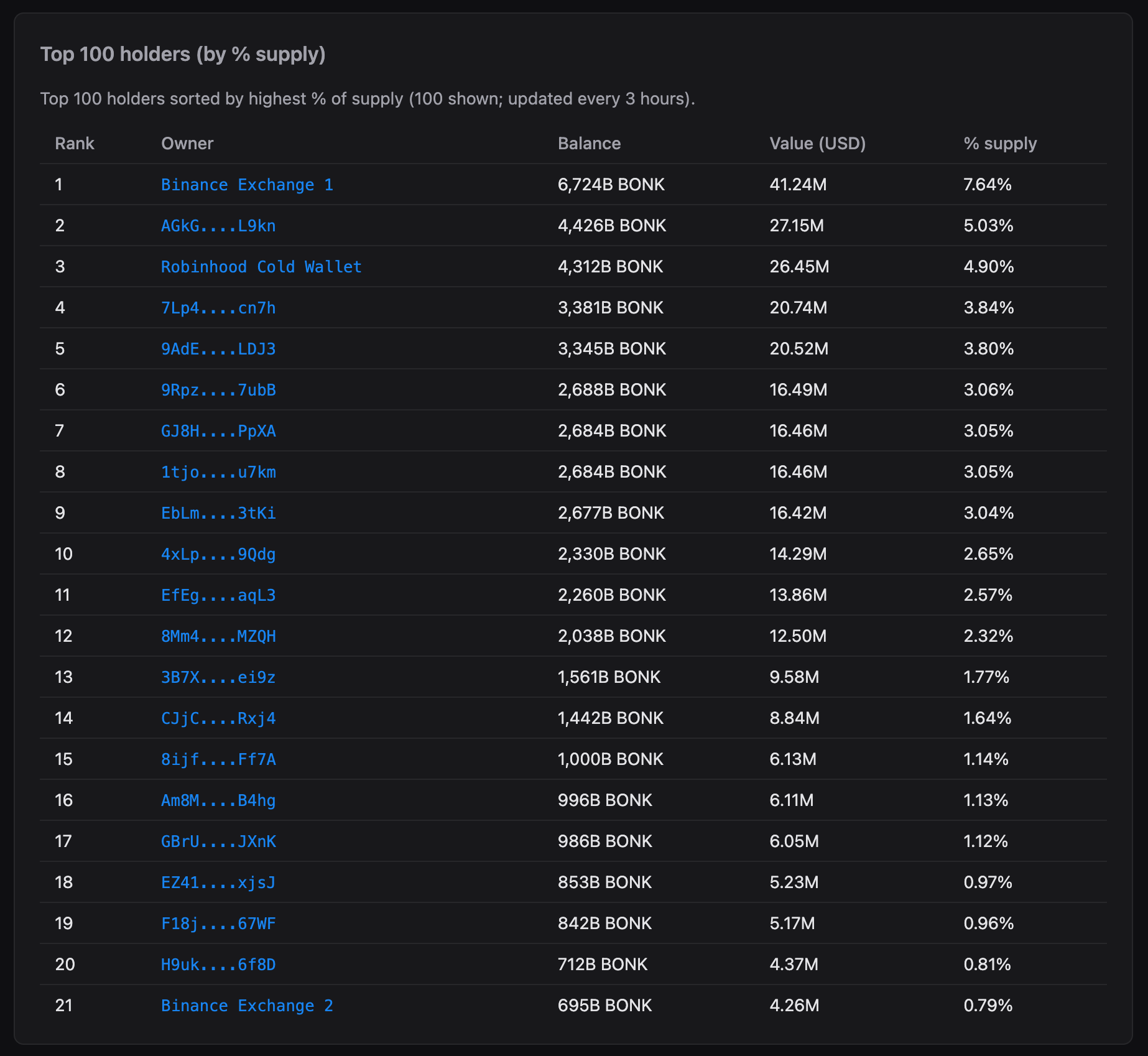This screenshot has width=1148, height=1056.
Task: Click the Balance column header
Action: pyautogui.click(x=589, y=144)
